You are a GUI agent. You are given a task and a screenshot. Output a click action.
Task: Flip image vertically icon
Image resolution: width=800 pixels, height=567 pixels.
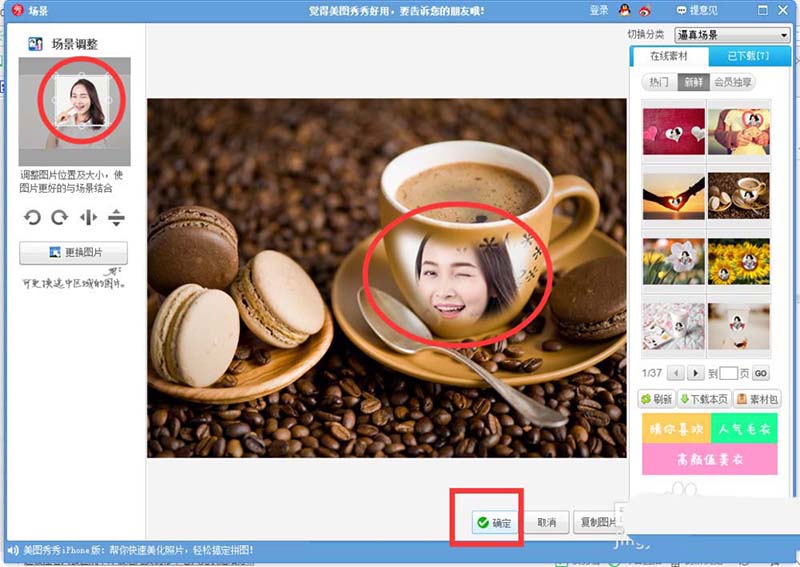coord(116,217)
